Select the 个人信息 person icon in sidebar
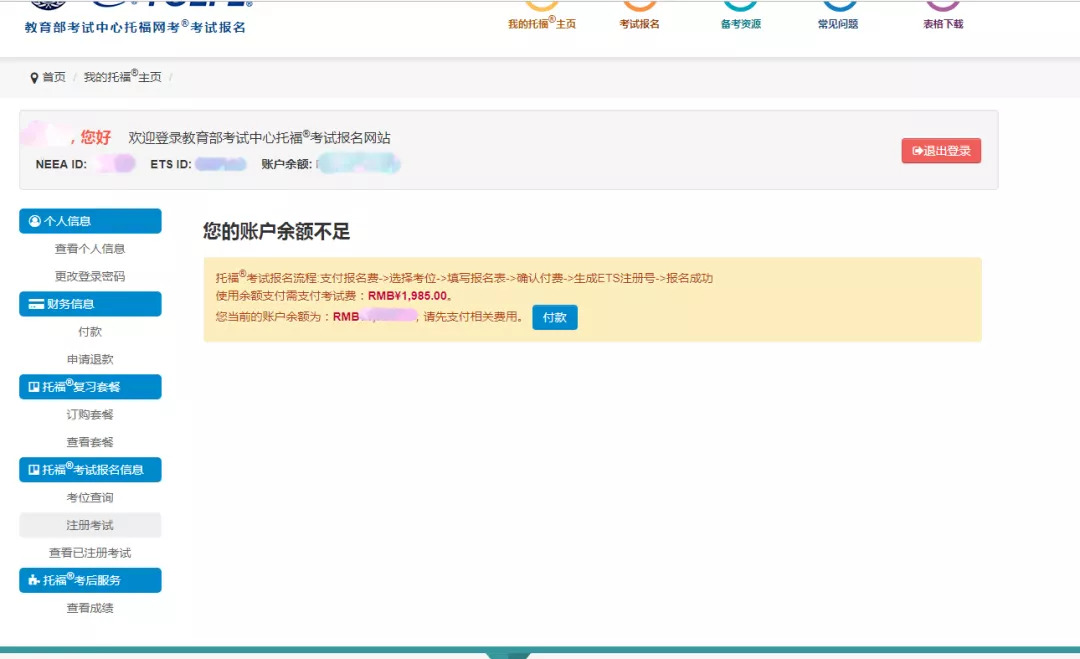1080x659 pixels. point(33,221)
